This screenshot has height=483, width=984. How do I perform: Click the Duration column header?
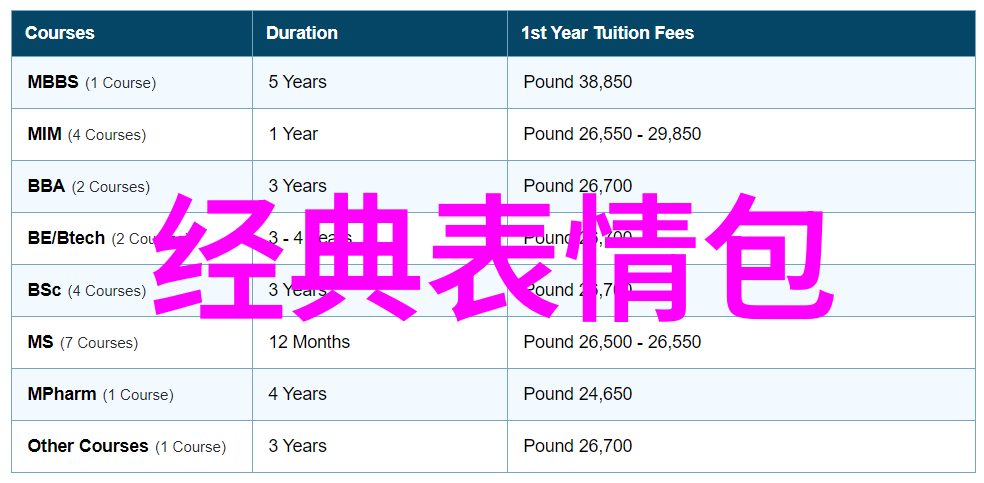pyautogui.click(x=302, y=33)
